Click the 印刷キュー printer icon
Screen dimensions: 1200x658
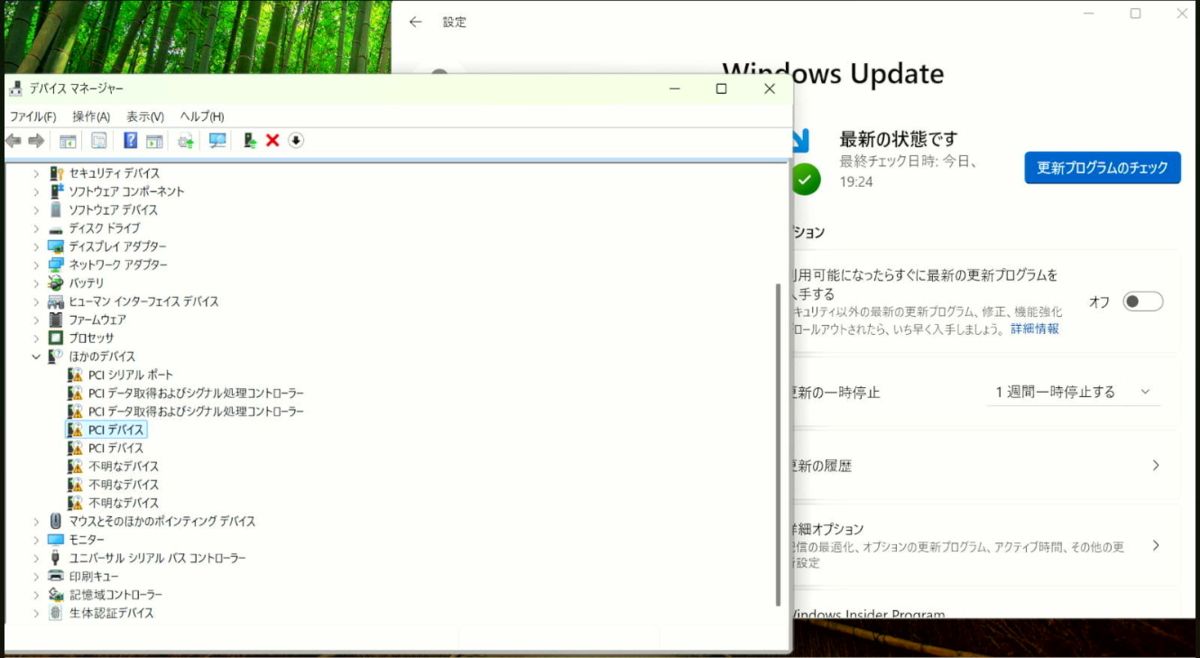(x=56, y=577)
